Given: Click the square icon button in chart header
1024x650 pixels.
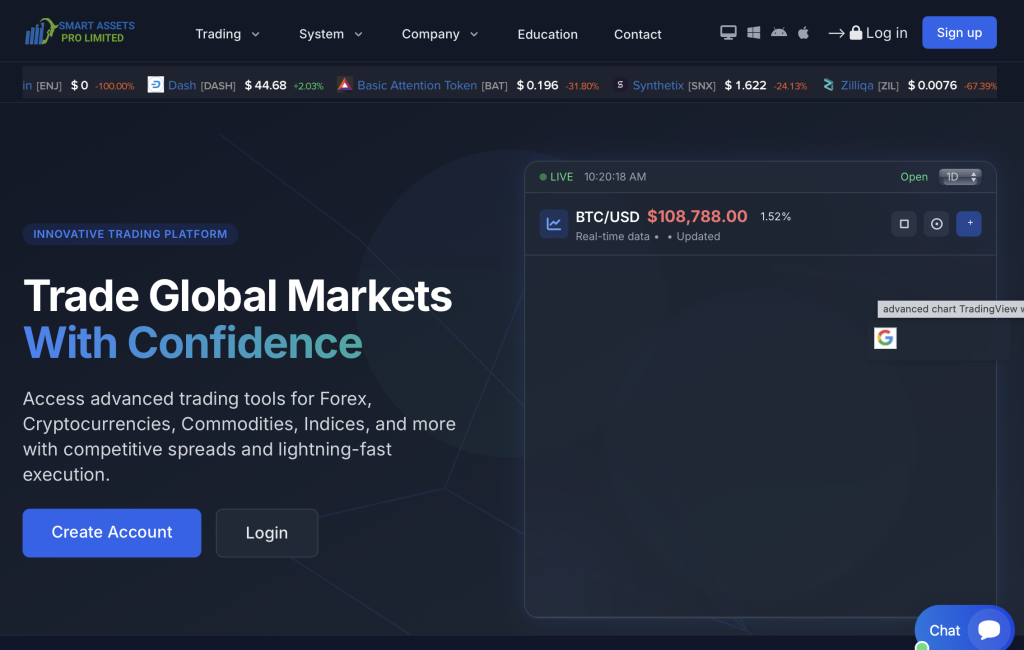Looking at the screenshot, I should [x=904, y=224].
